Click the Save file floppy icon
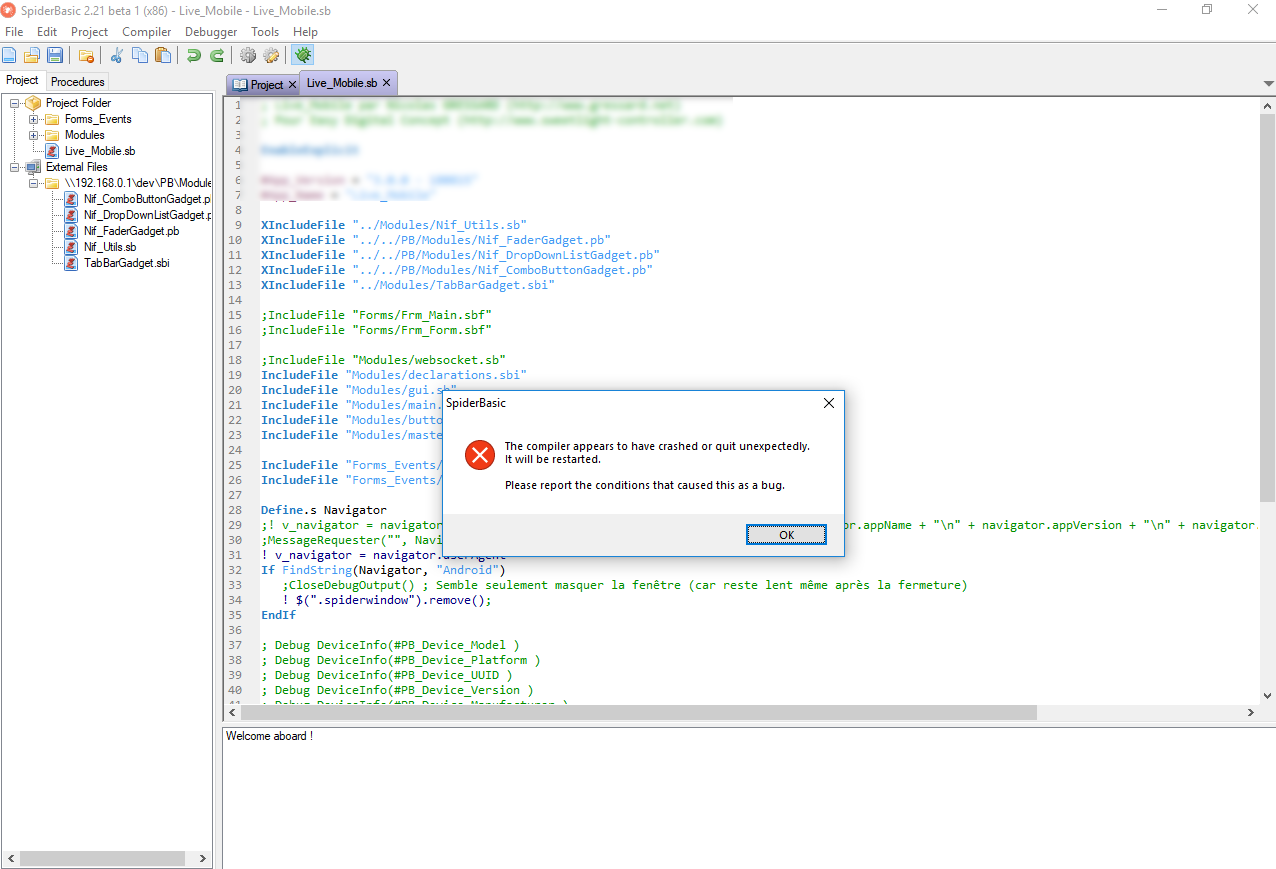 55,55
